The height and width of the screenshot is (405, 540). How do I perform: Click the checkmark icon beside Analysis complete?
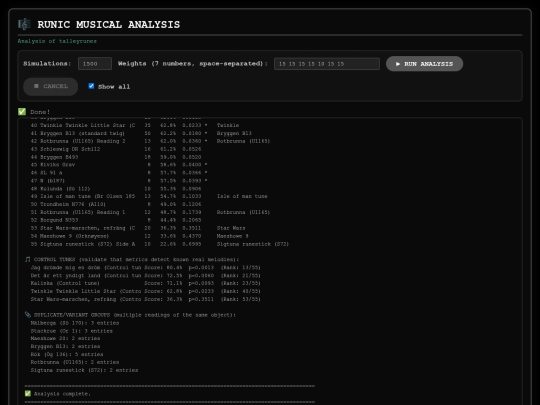click(x=28, y=394)
